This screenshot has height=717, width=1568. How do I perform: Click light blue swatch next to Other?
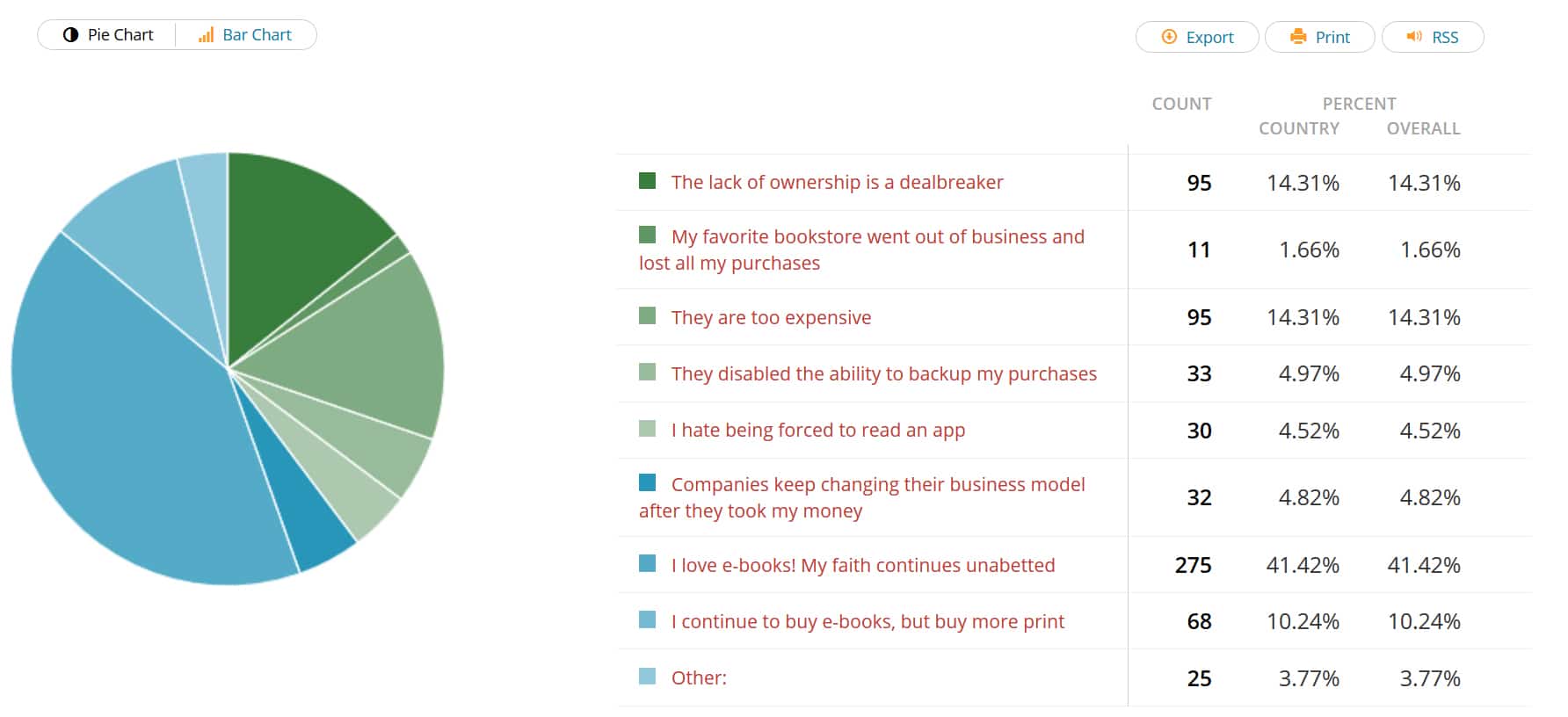coord(648,676)
